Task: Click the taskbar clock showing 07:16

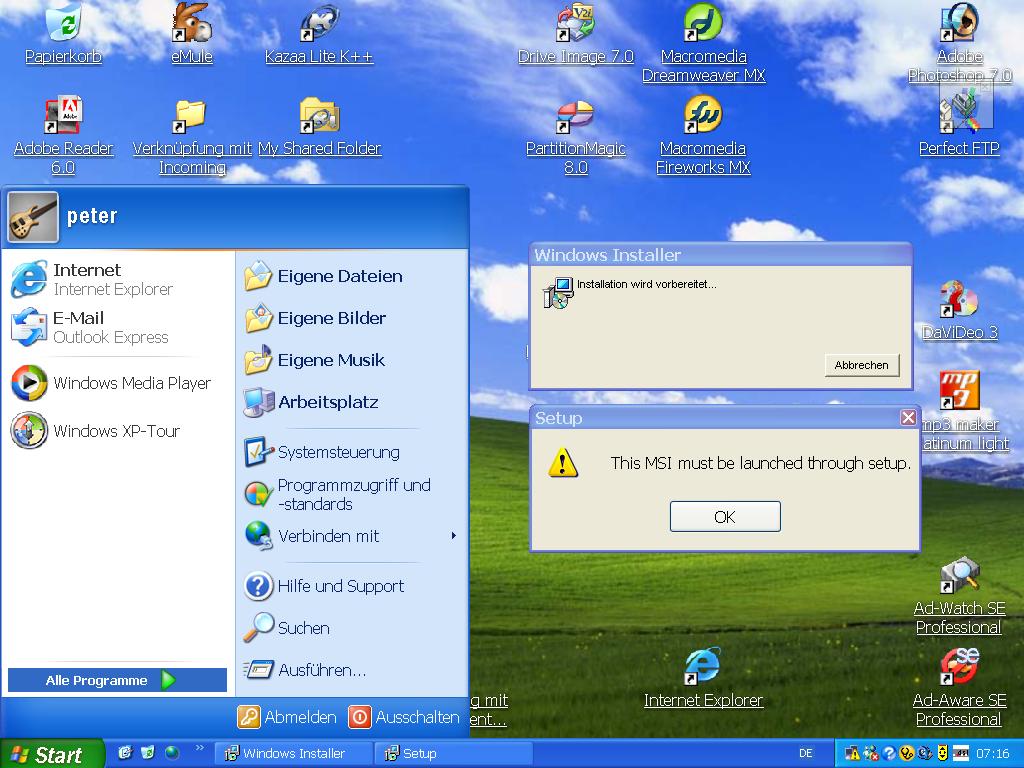Action: 993,754
